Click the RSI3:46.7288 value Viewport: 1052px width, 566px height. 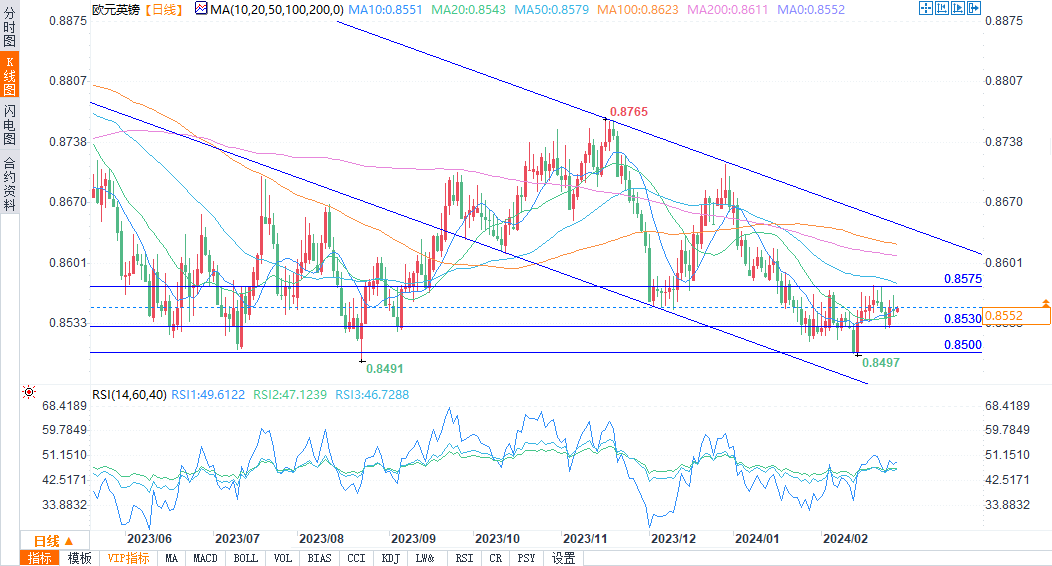point(372,394)
